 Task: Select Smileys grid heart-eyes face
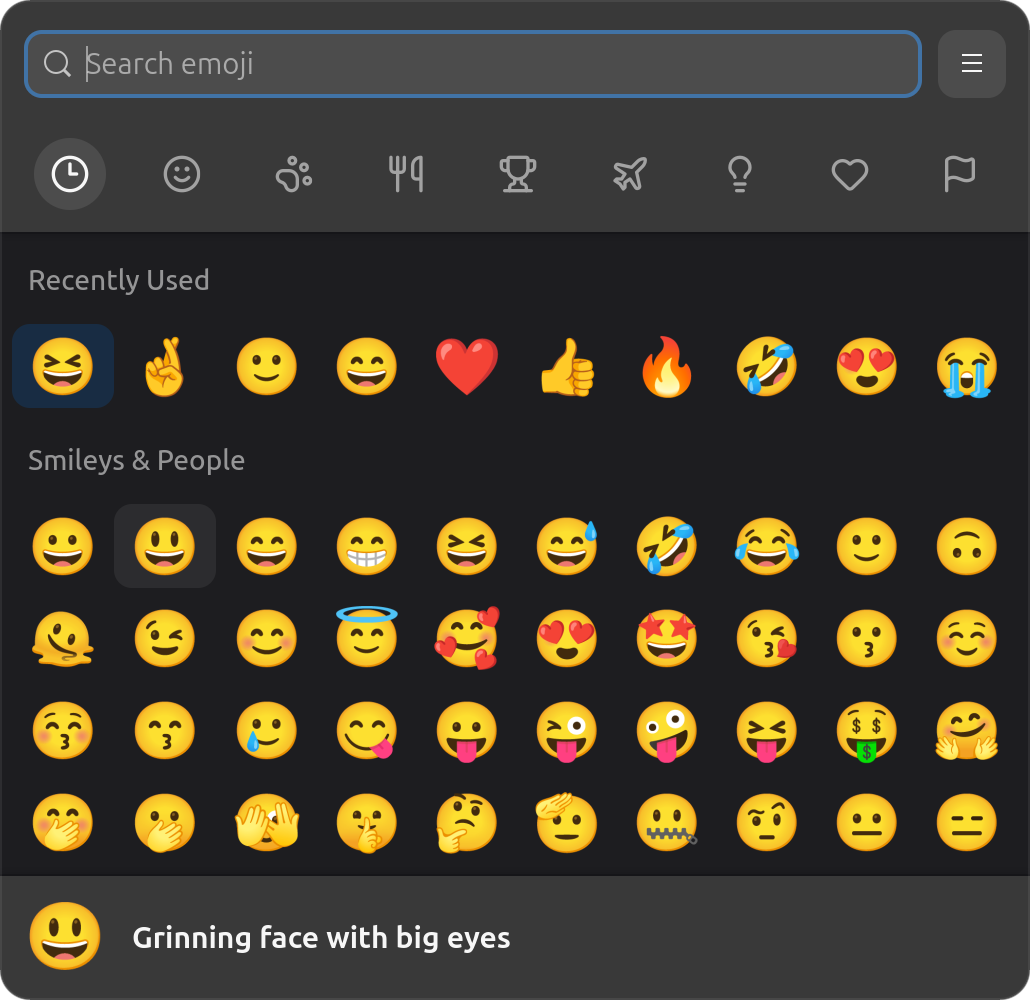(567, 638)
